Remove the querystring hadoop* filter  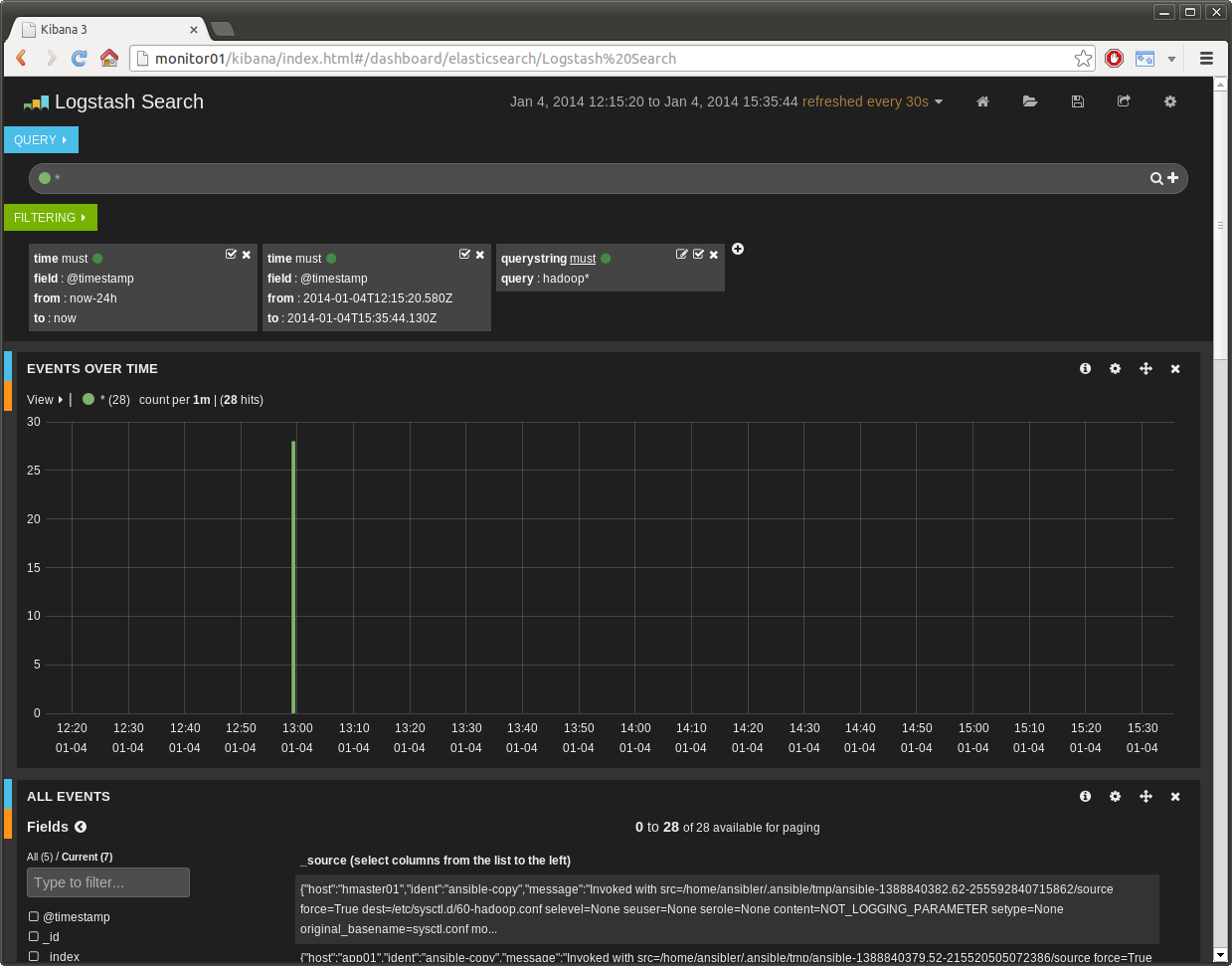(x=714, y=255)
